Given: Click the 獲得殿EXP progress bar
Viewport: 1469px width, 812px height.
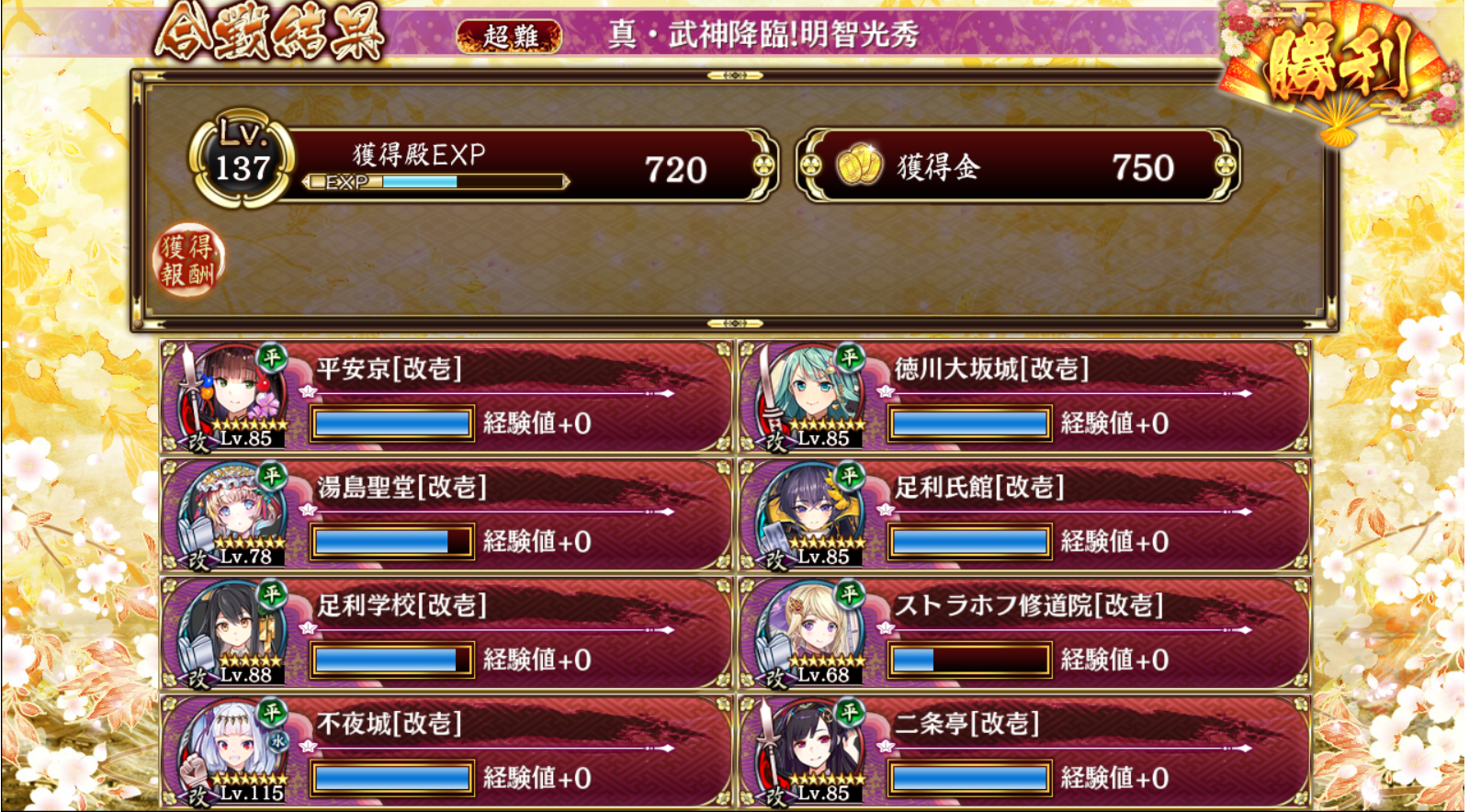Looking at the screenshot, I should [x=436, y=182].
